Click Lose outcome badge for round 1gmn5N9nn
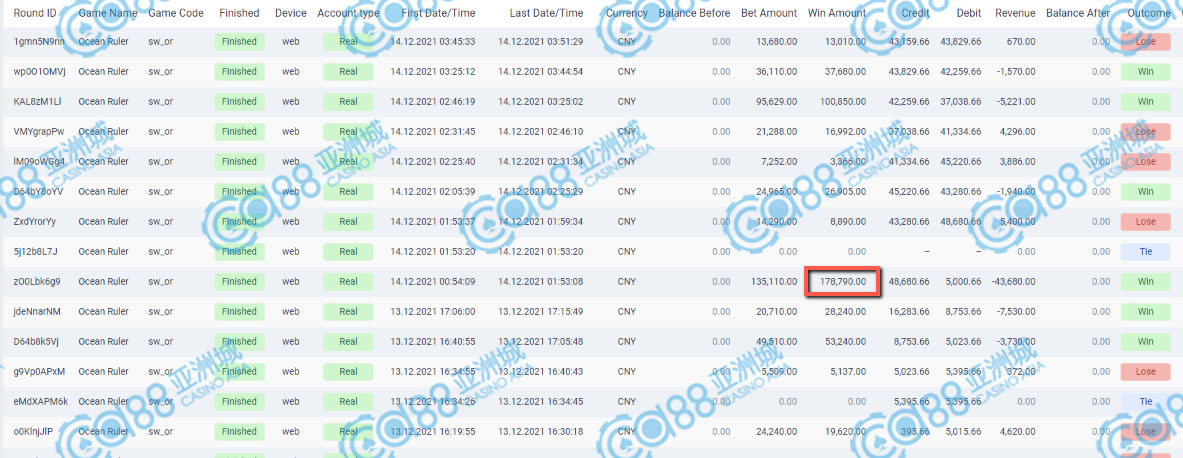The height and width of the screenshot is (458, 1183). (1145, 41)
